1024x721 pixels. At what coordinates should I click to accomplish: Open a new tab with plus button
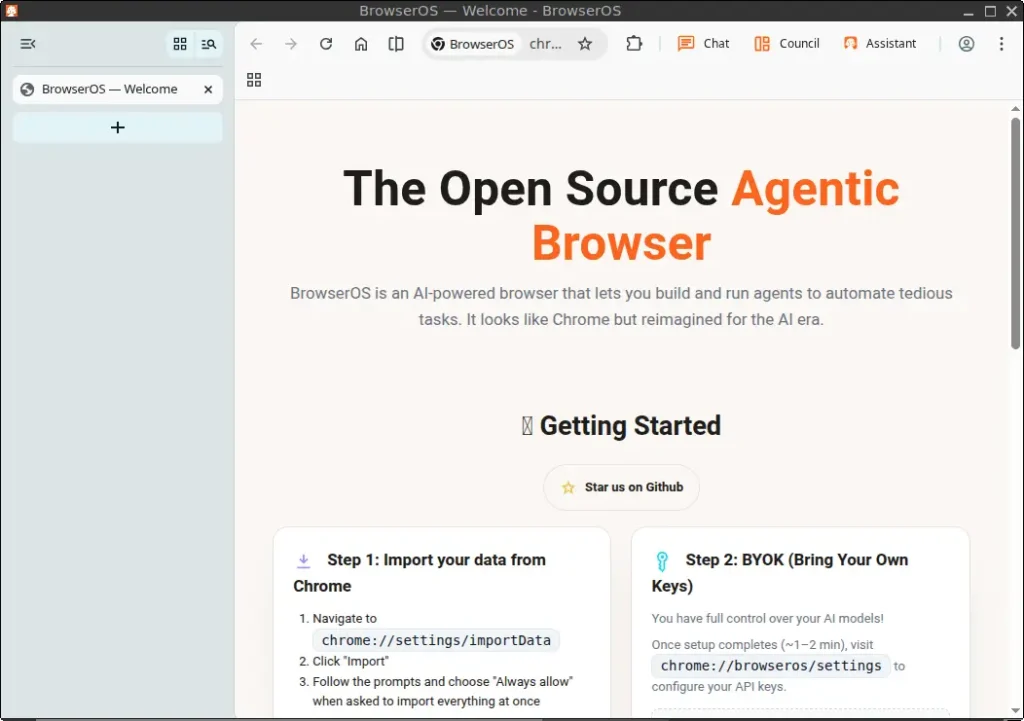118,127
